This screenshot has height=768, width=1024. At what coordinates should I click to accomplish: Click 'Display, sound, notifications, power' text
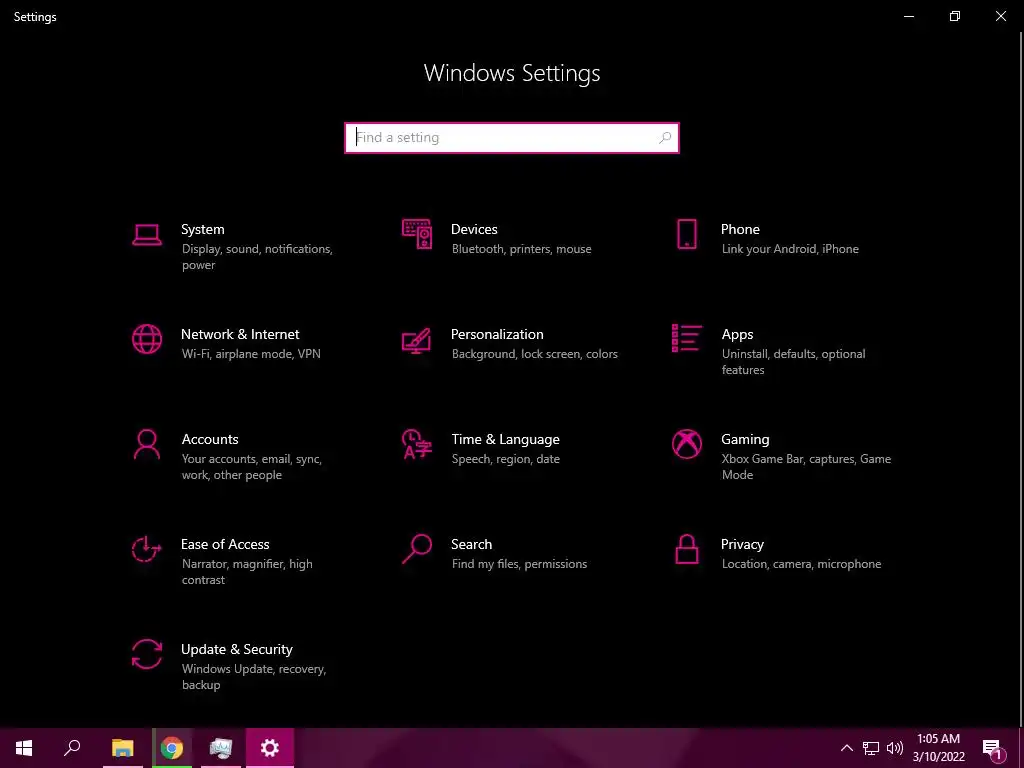click(x=257, y=257)
